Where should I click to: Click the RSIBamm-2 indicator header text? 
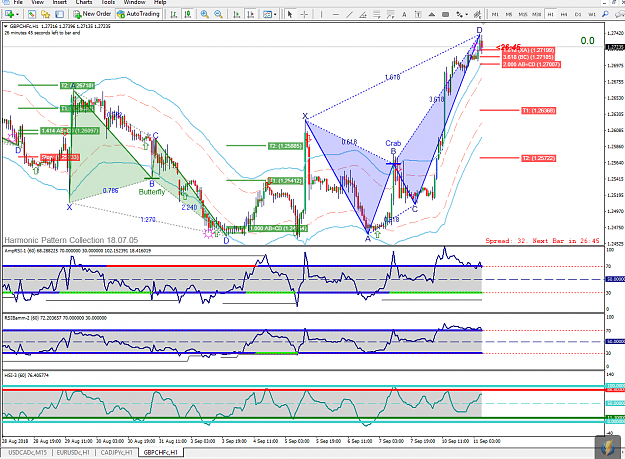coord(55,318)
